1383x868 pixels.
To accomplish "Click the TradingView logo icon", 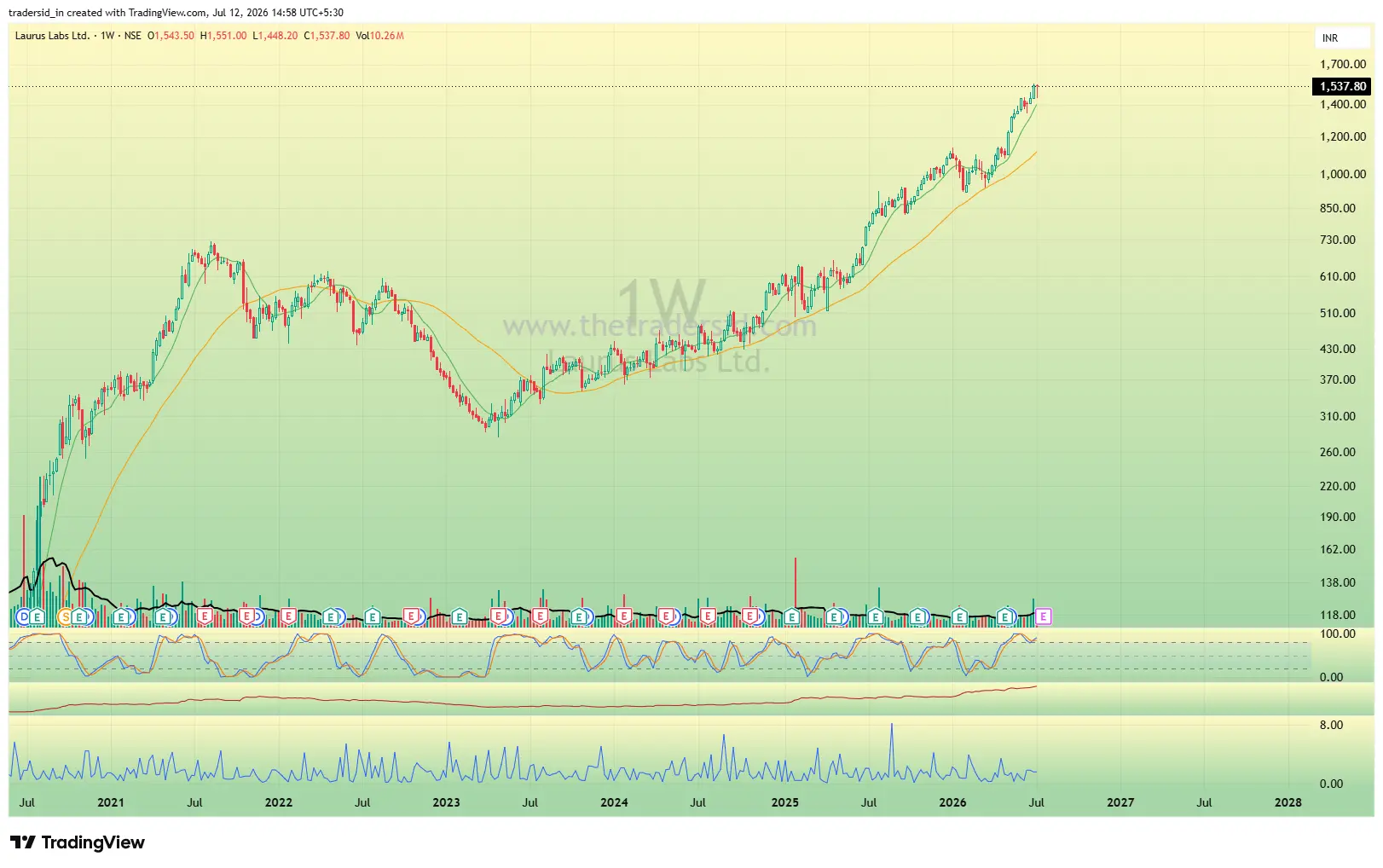I will (x=23, y=842).
